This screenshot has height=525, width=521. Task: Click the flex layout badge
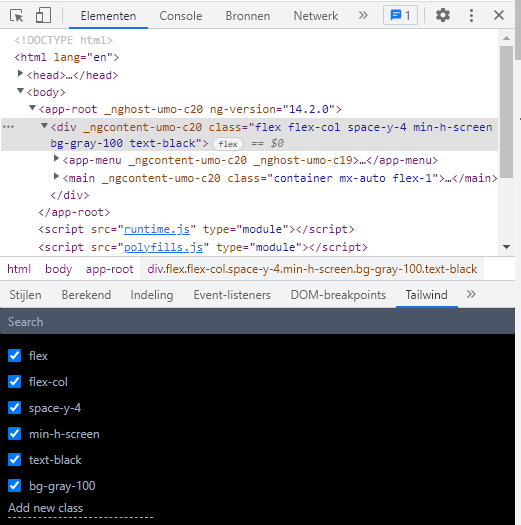click(x=228, y=144)
